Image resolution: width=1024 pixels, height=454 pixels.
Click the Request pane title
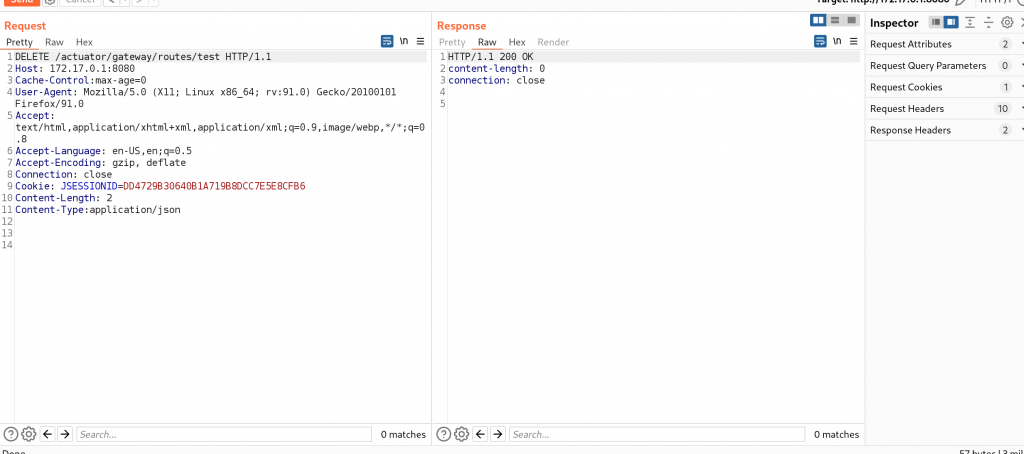coord(25,25)
